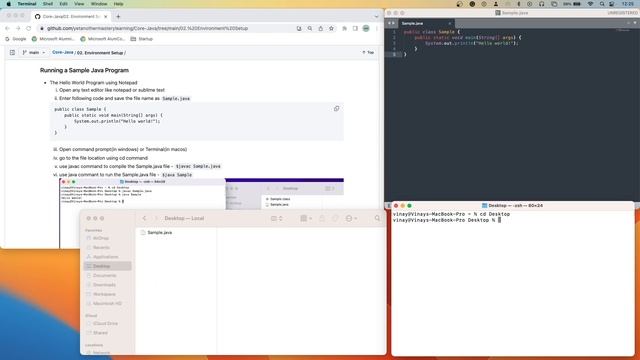
Task: Click the Finder share icon
Action: pos(322,218)
